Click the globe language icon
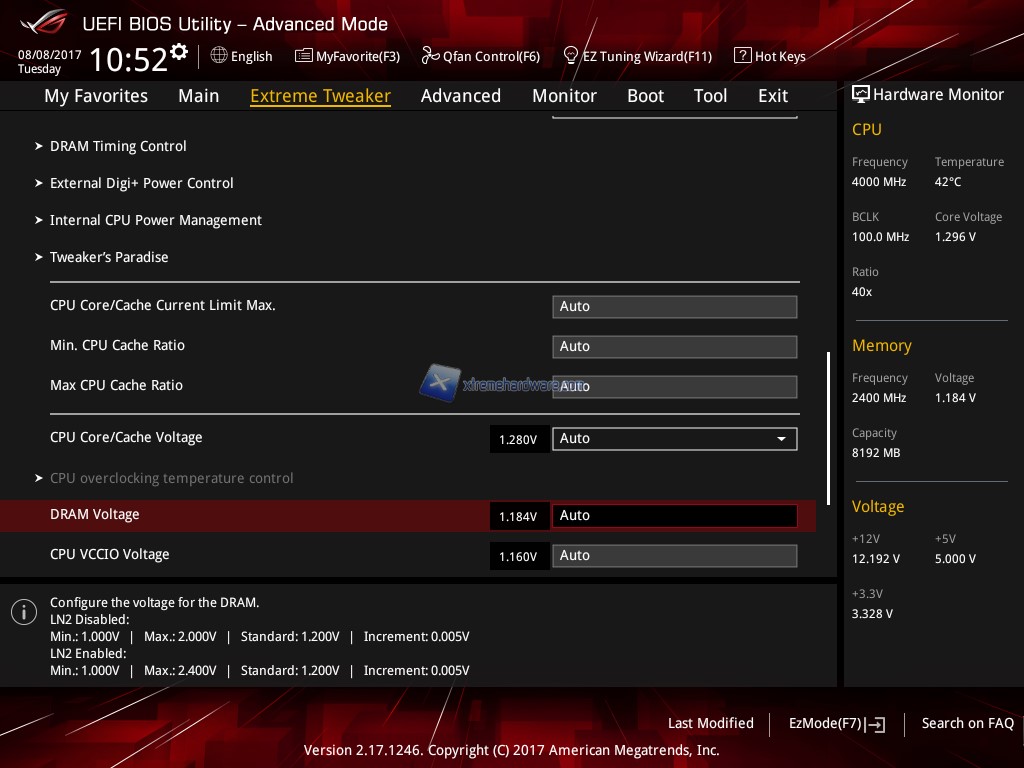 pyautogui.click(x=219, y=56)
